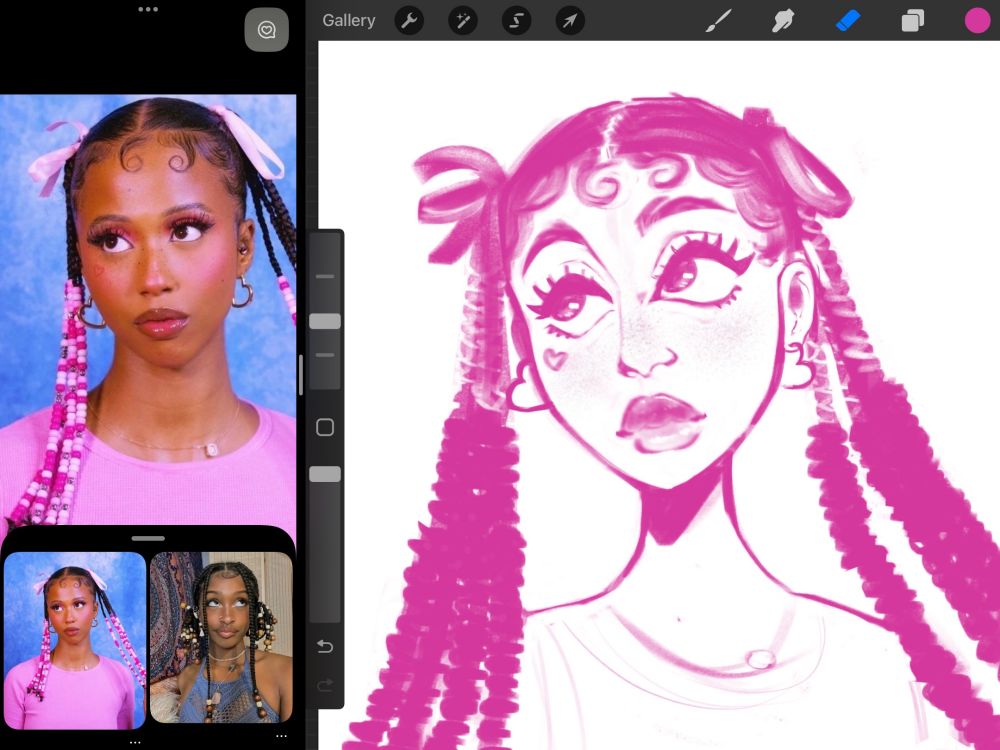Redo the last undone stroke
The height and width of the screenshot is (750, 1000).
click(325, 686)
